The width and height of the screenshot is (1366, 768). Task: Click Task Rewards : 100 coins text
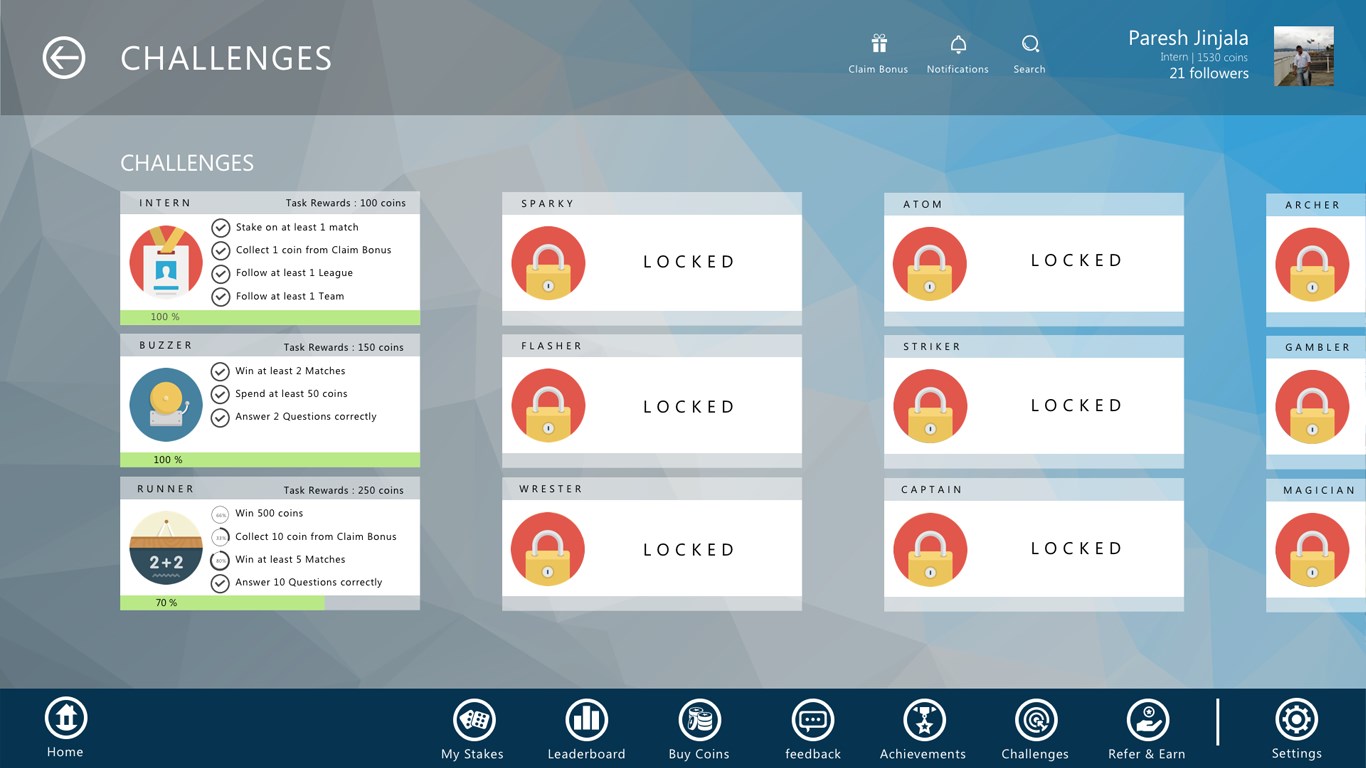[346, 203]
